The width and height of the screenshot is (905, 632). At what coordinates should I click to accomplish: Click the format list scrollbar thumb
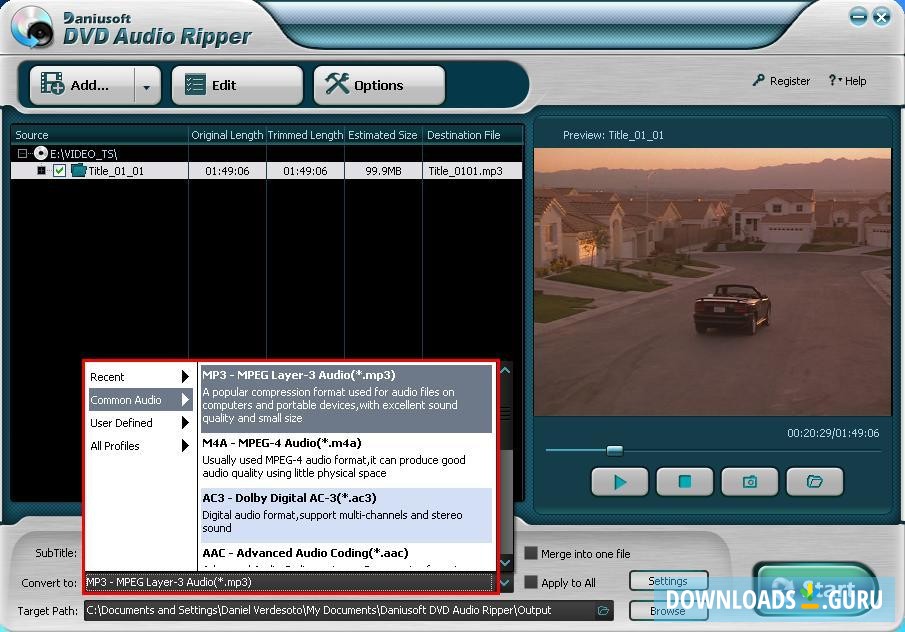(506, 413)
